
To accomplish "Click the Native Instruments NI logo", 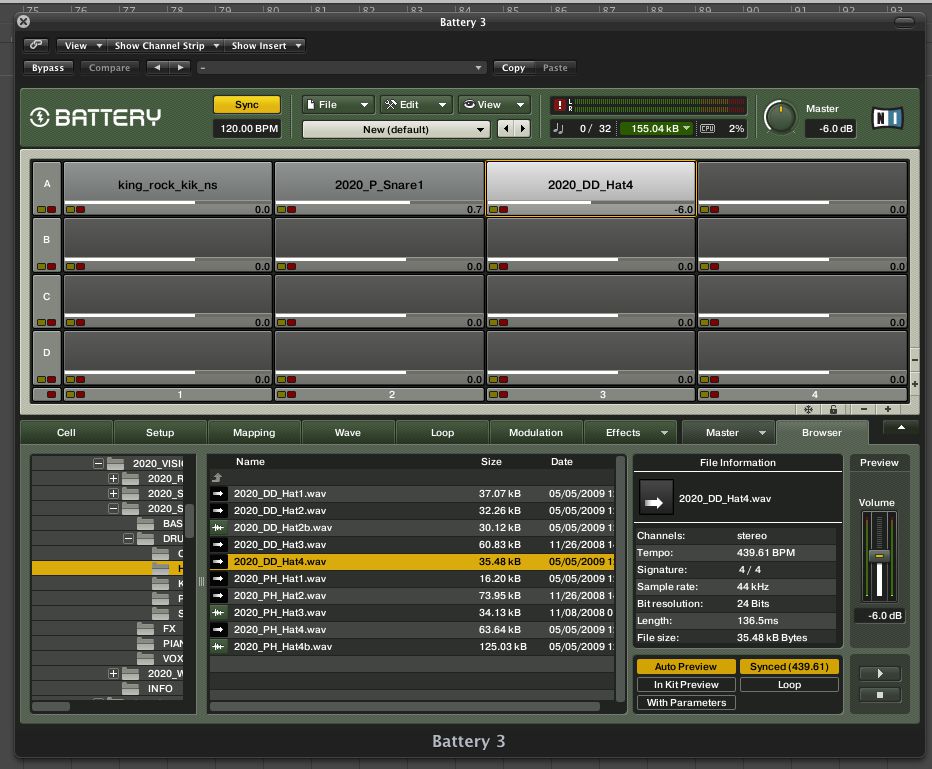I will (x=887, y=118).
